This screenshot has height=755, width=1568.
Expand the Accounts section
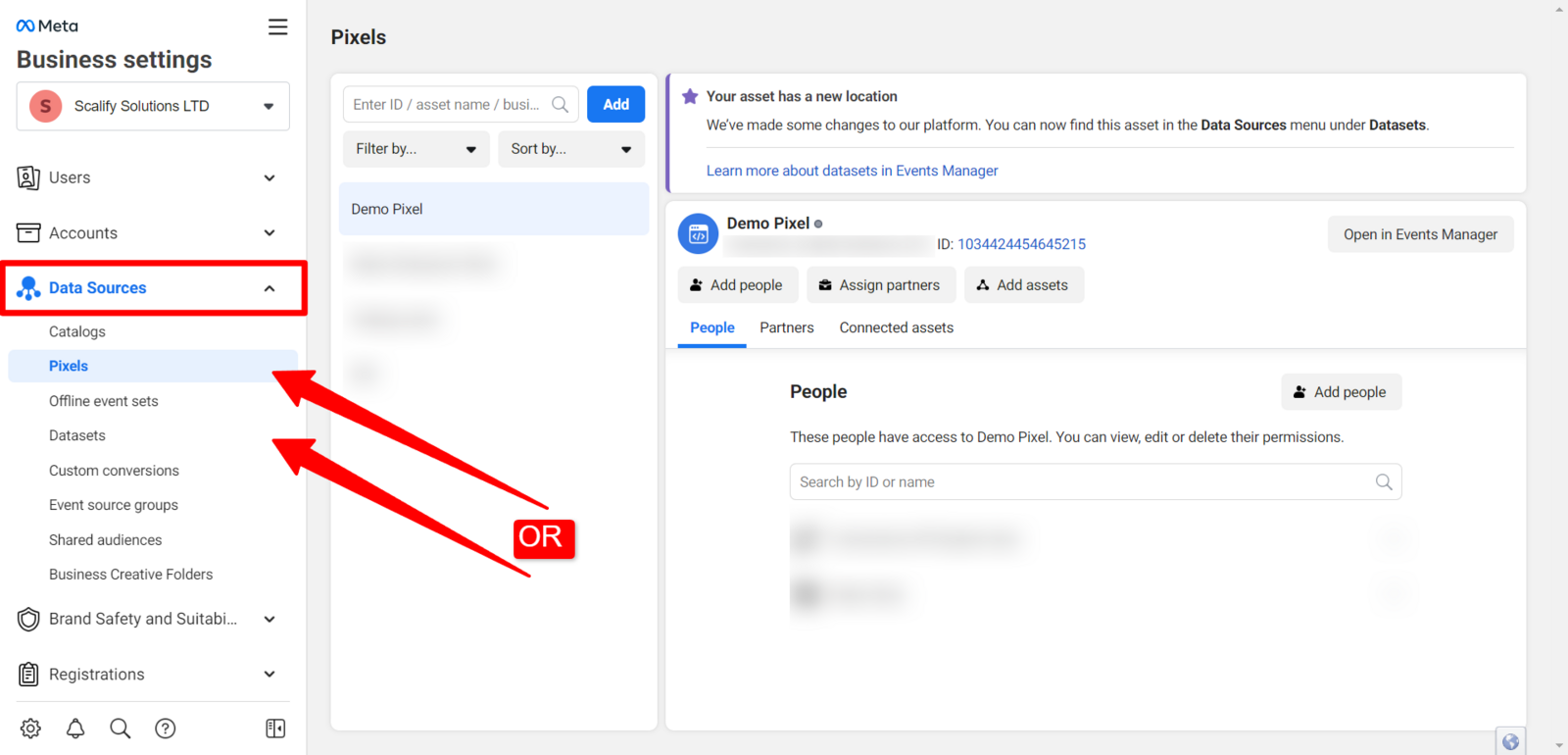[269, 232]
